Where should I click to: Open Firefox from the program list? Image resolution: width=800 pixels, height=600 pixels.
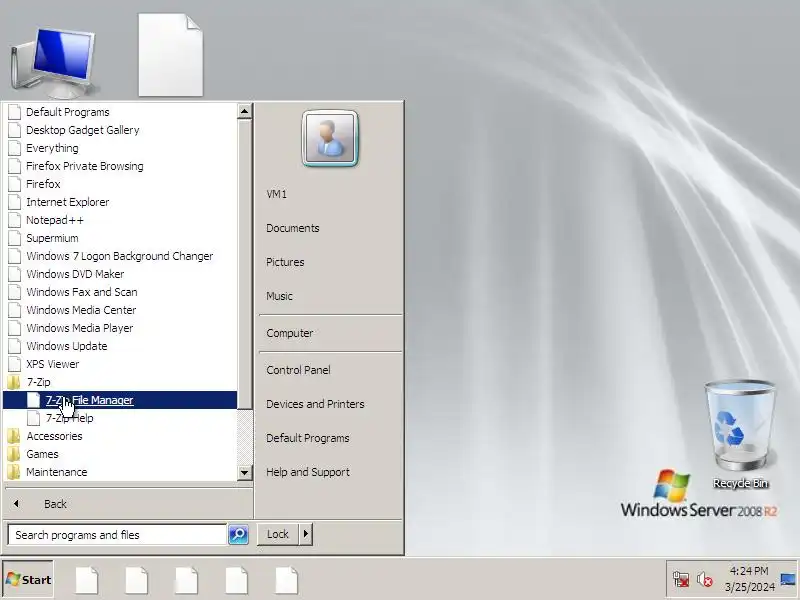click(x=120, y=184)
